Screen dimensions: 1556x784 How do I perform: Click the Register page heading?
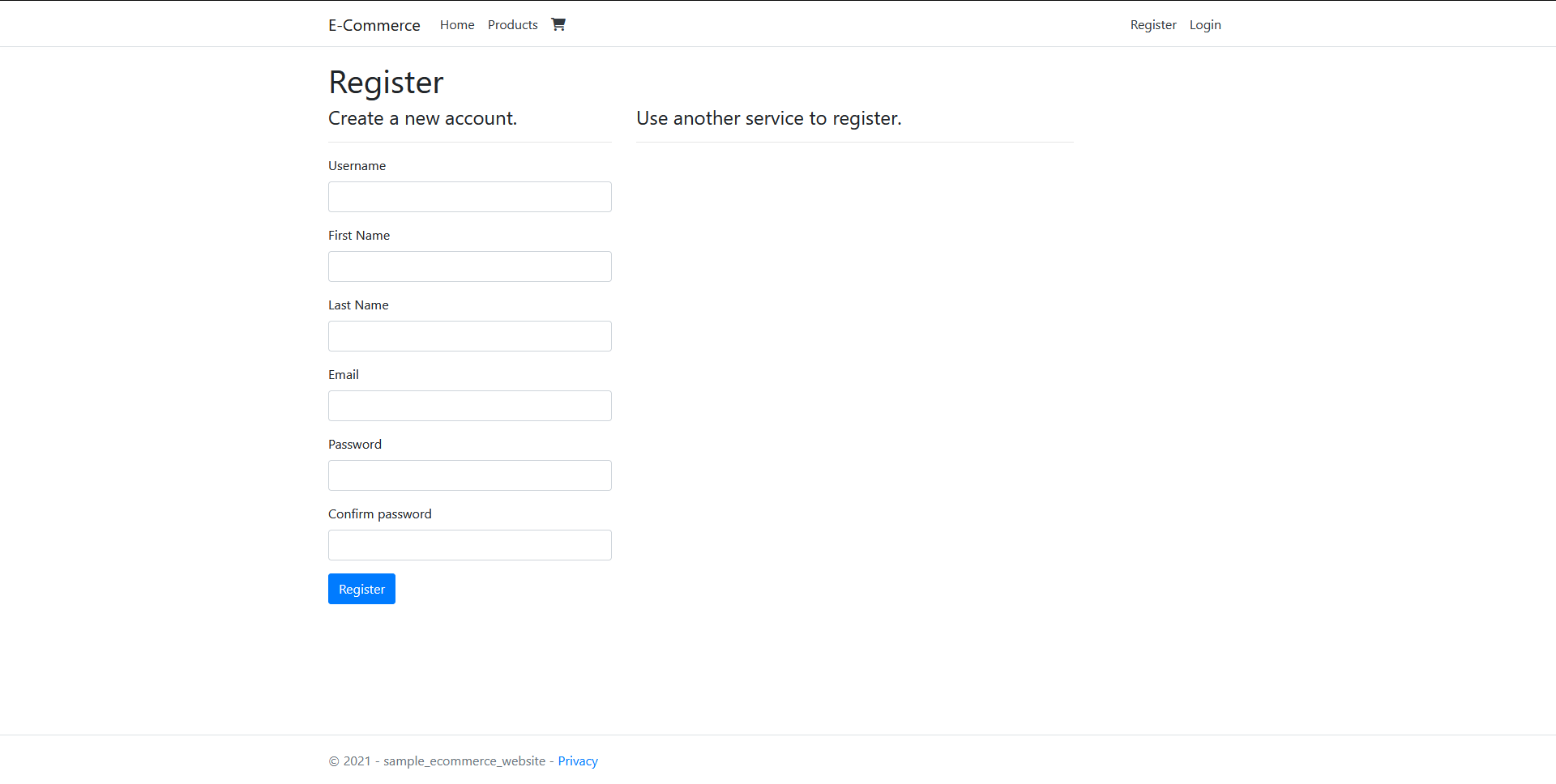click(x=386, y=82)
